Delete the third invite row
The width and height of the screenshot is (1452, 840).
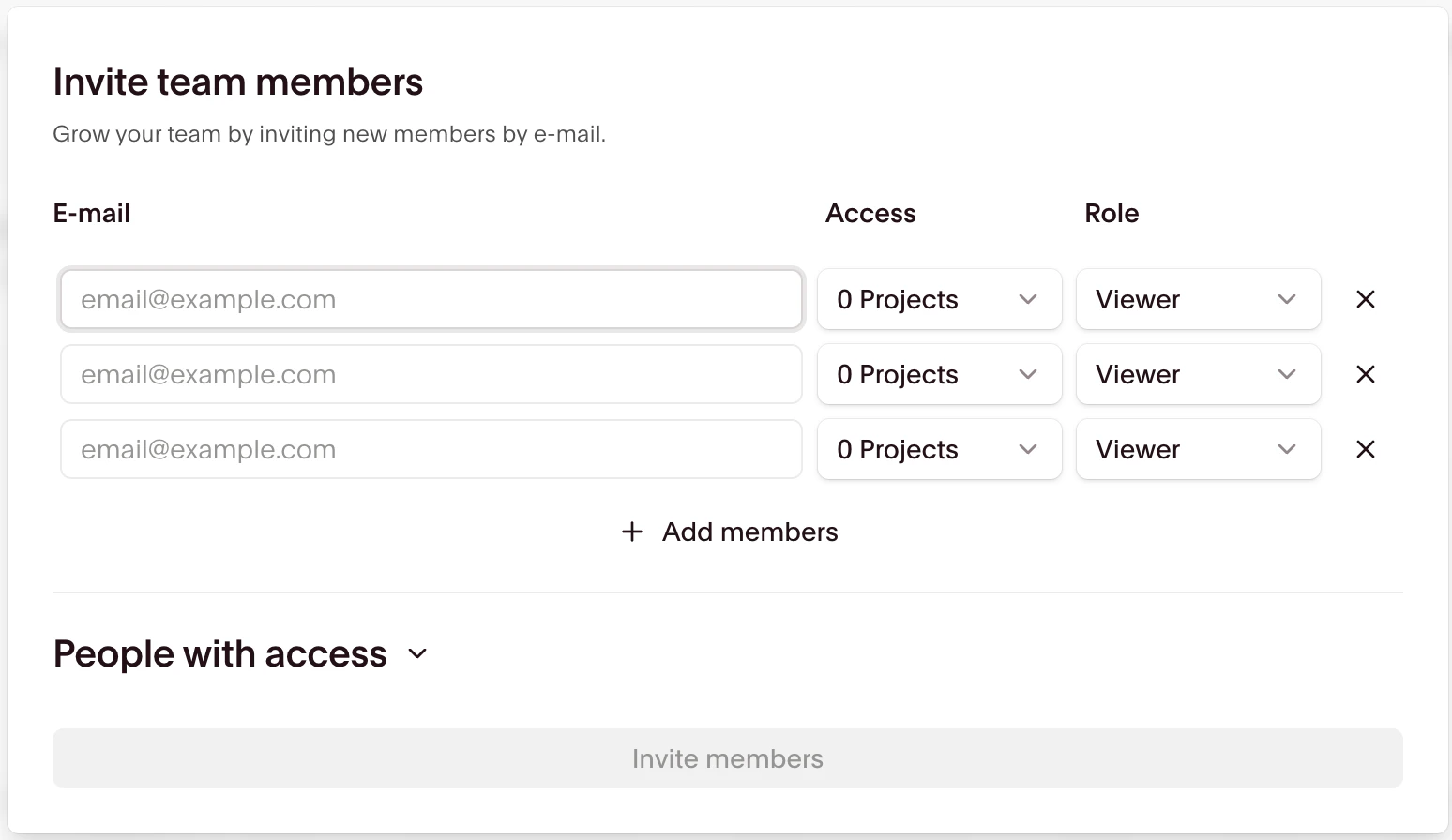1366,449
